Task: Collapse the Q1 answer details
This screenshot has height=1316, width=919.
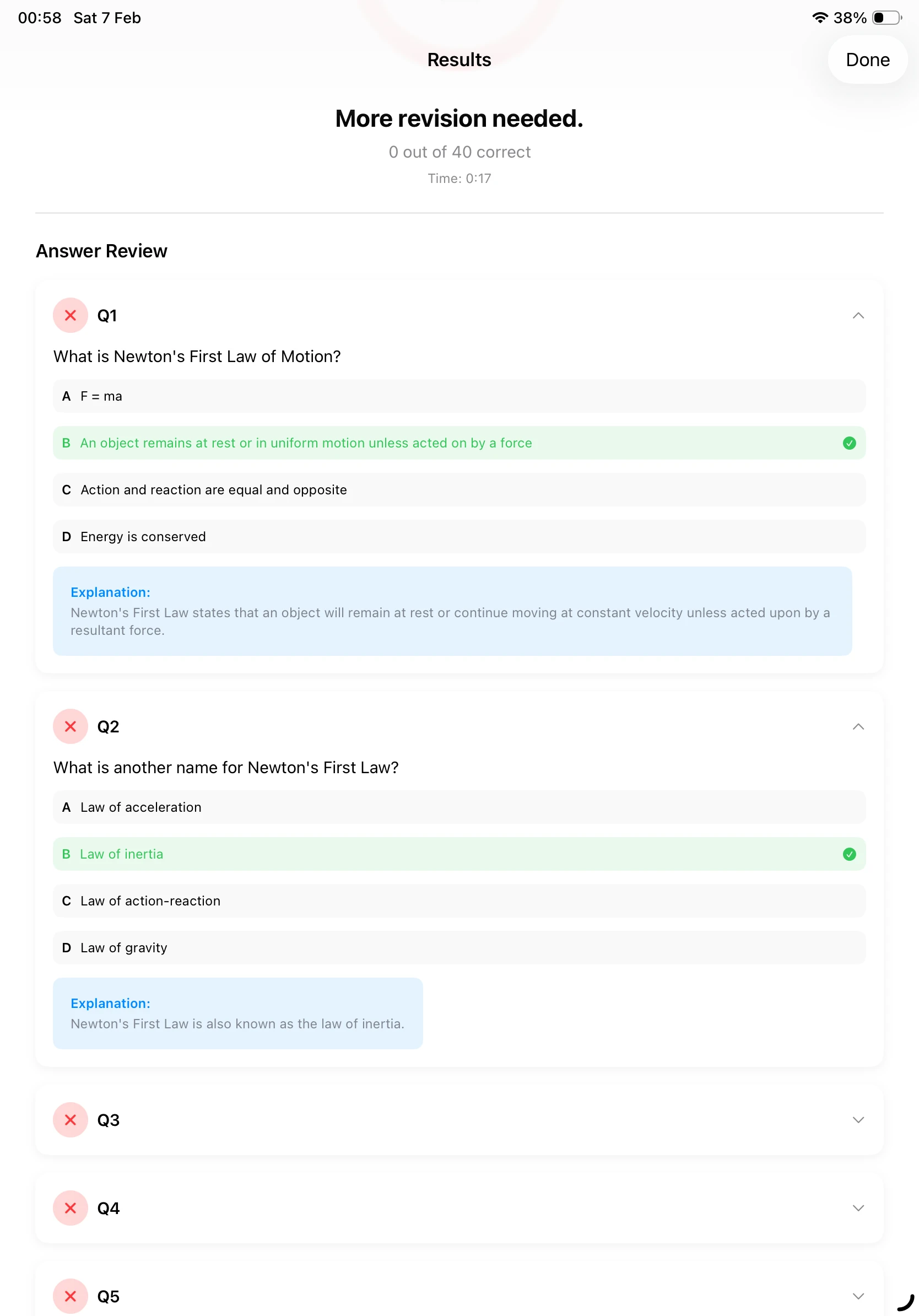Action: [x=858, y=315]
